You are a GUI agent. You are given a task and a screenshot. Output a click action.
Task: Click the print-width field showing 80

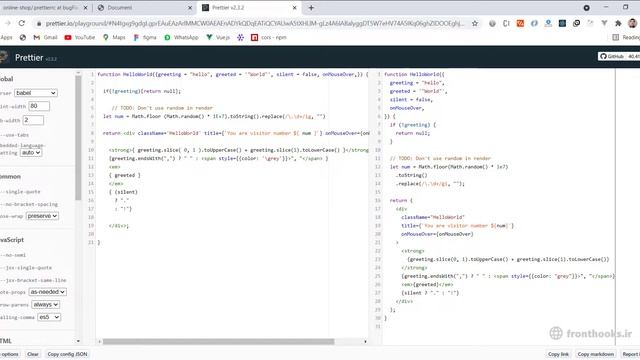coord(39,106)
